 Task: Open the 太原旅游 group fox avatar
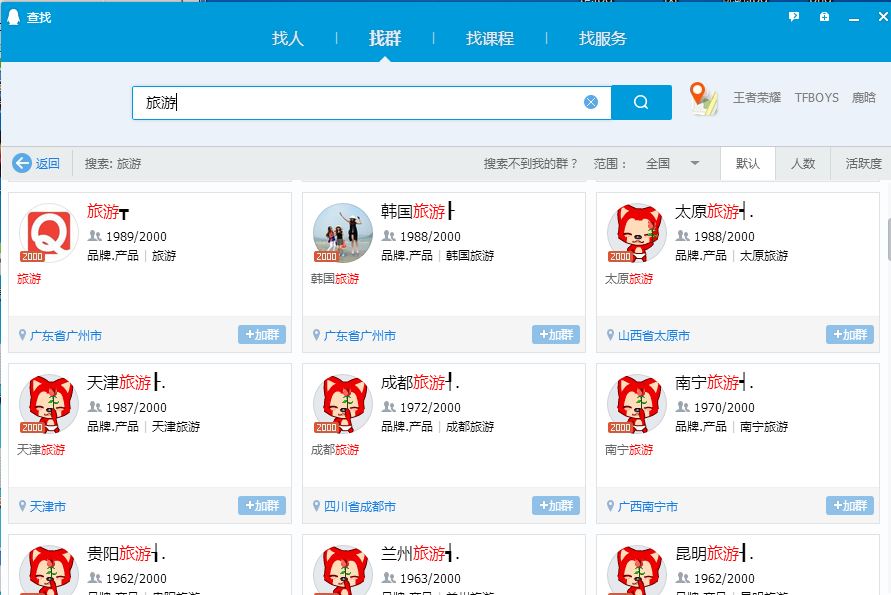pos(637,233)
